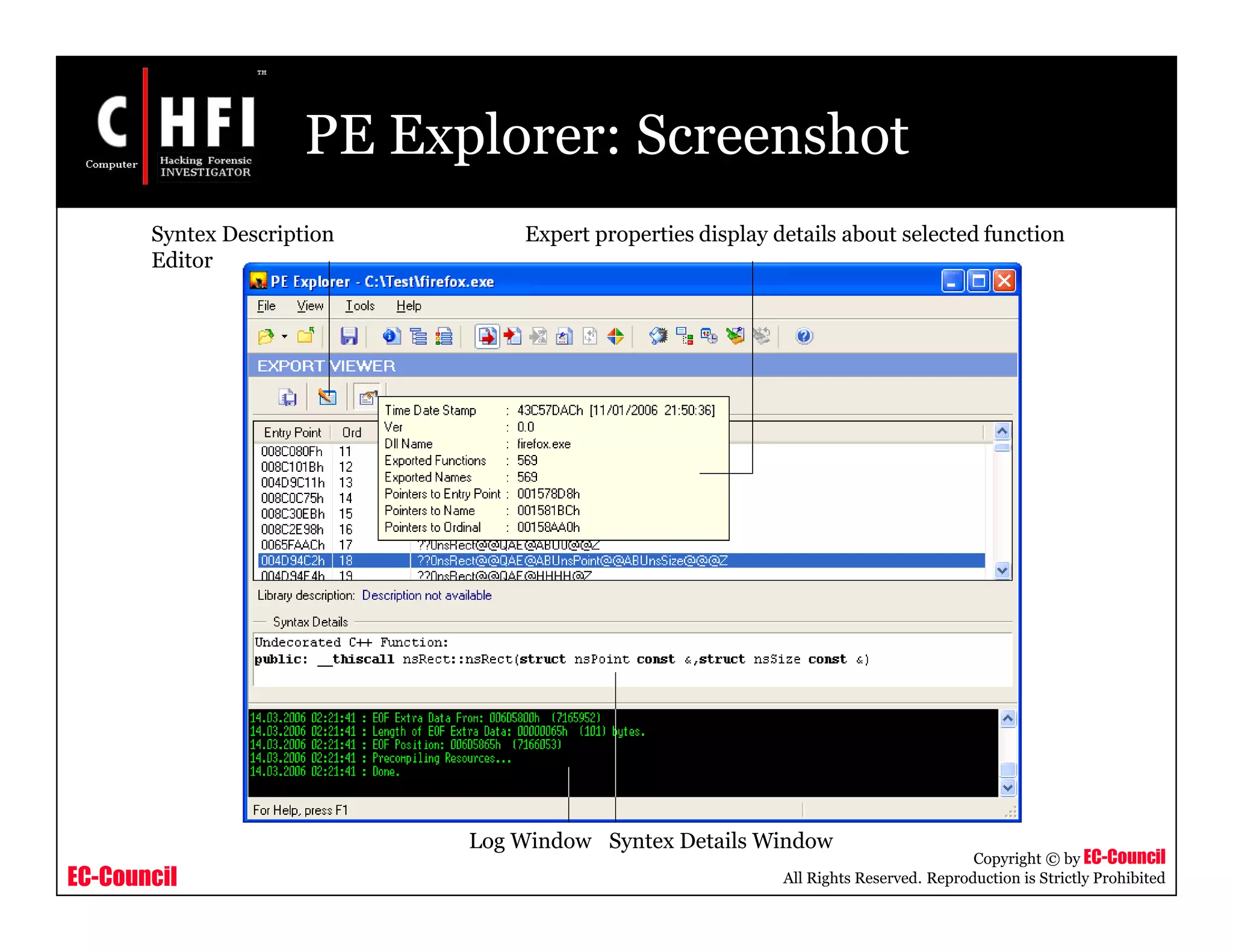This screenshot has height=952, width=1233.
Task: Open the colorful Resource Editor diamond icon
Action: [x=615, y=336]
